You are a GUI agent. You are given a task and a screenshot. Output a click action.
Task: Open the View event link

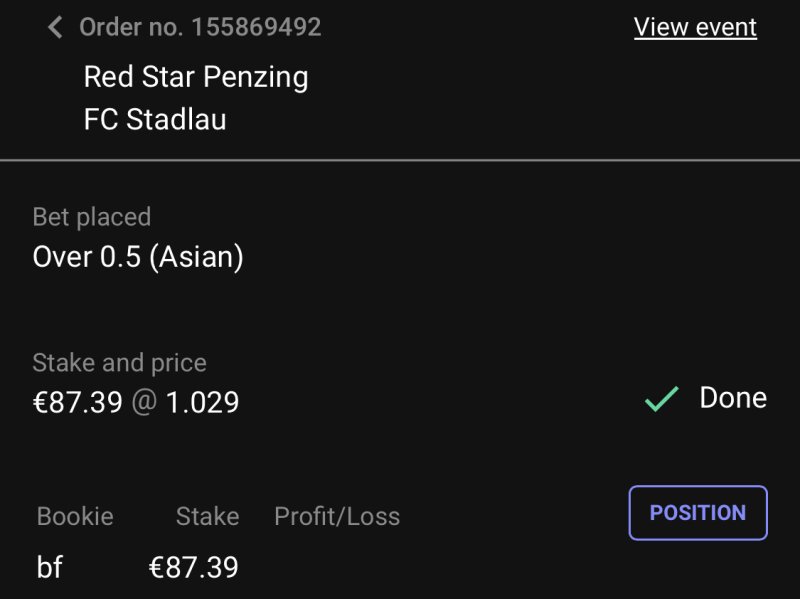coord(695,27)
